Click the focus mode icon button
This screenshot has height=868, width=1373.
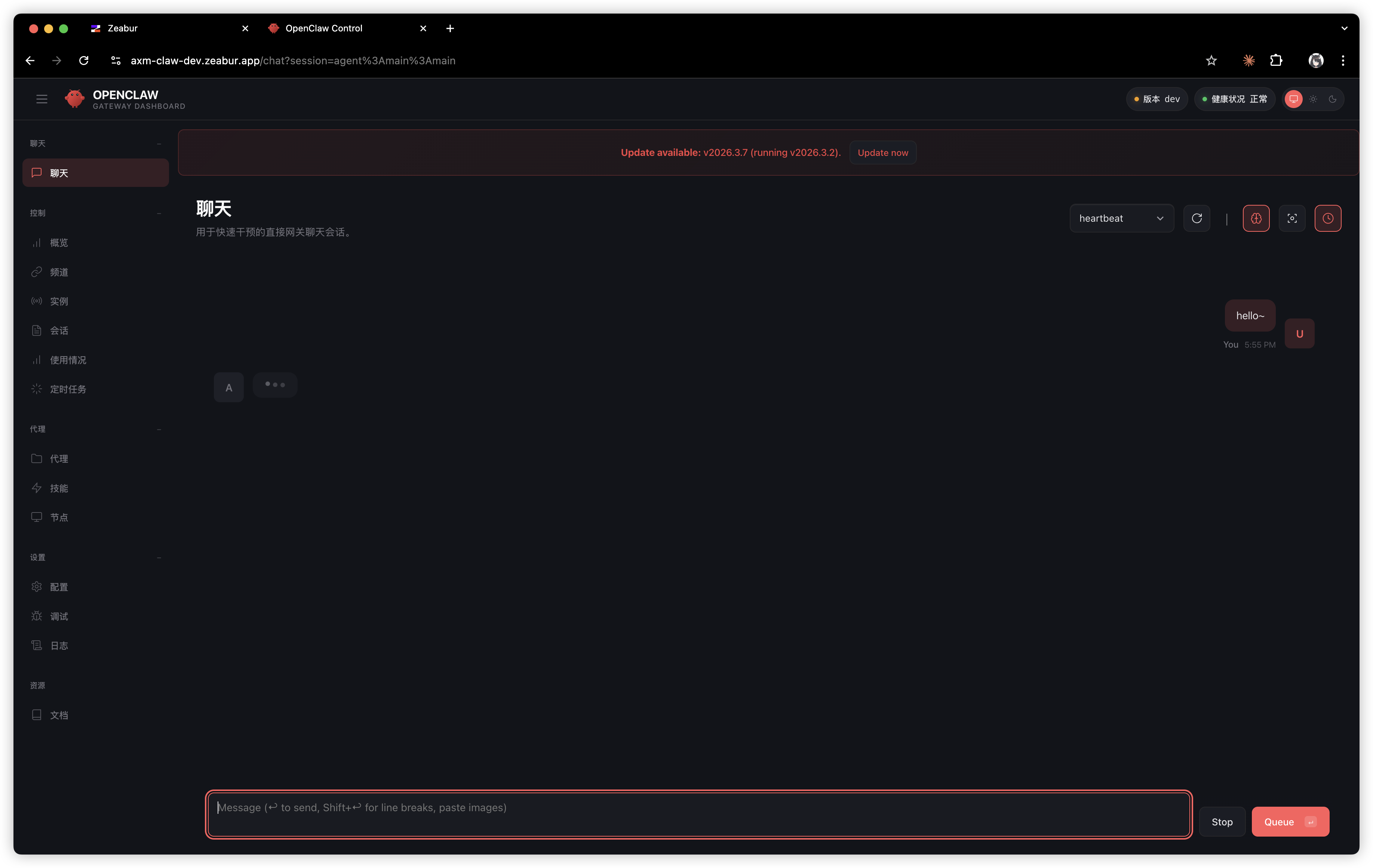point(1291,218)
